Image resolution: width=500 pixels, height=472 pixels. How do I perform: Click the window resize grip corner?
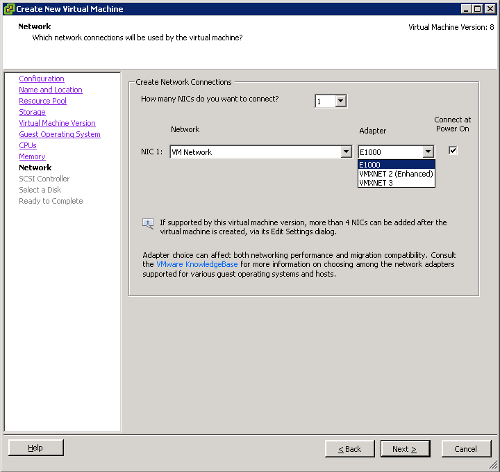pos(493,465)
